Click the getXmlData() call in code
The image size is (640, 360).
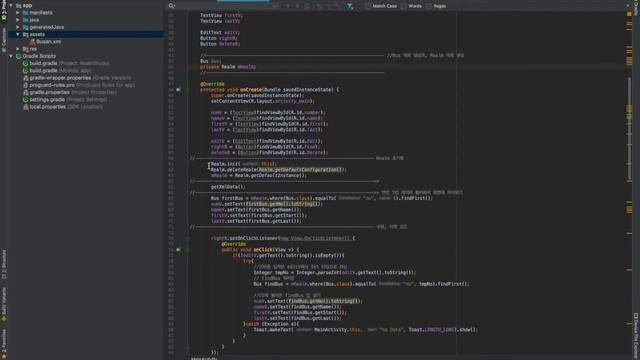pos(228,187)
